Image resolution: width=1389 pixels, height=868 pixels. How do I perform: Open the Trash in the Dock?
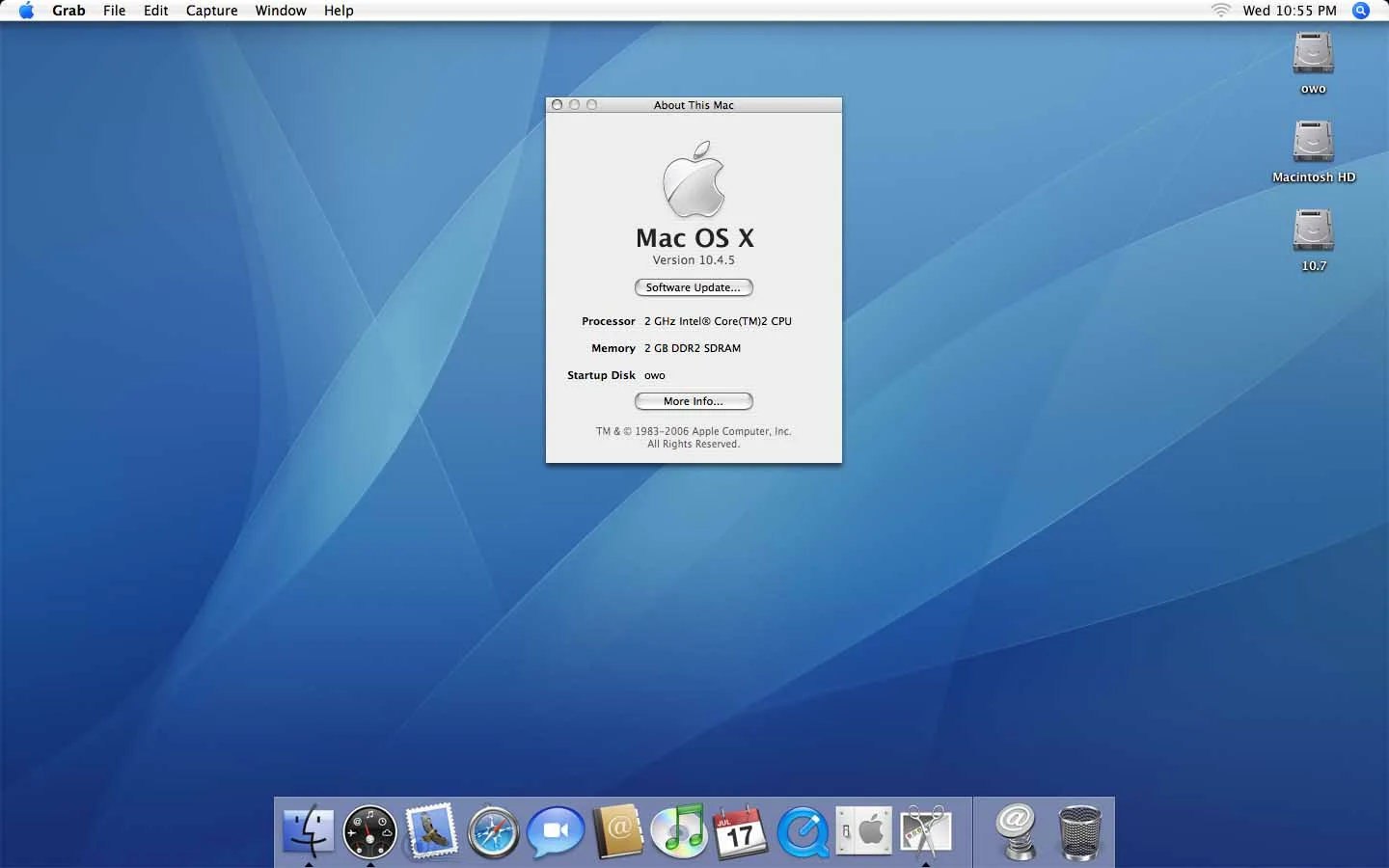[x=1079, y=831]
